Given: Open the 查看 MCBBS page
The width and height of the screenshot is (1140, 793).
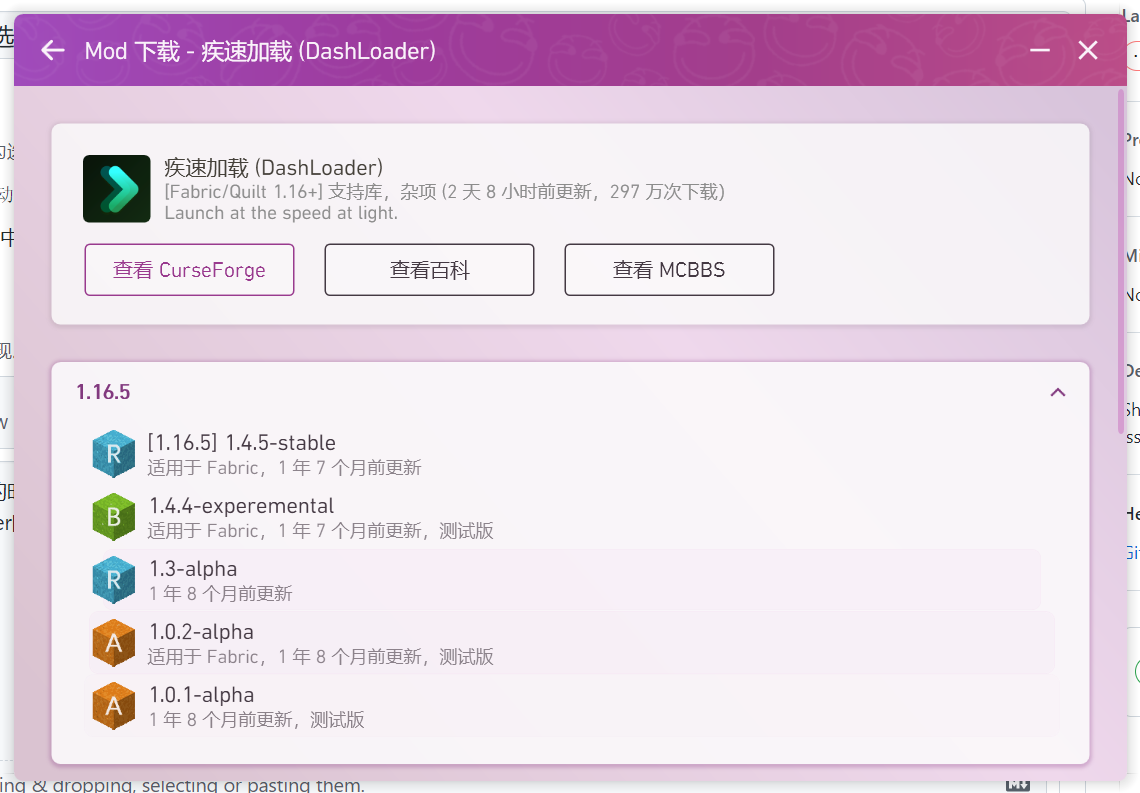Looking at the screenshot, I should (x=669, y=270).
